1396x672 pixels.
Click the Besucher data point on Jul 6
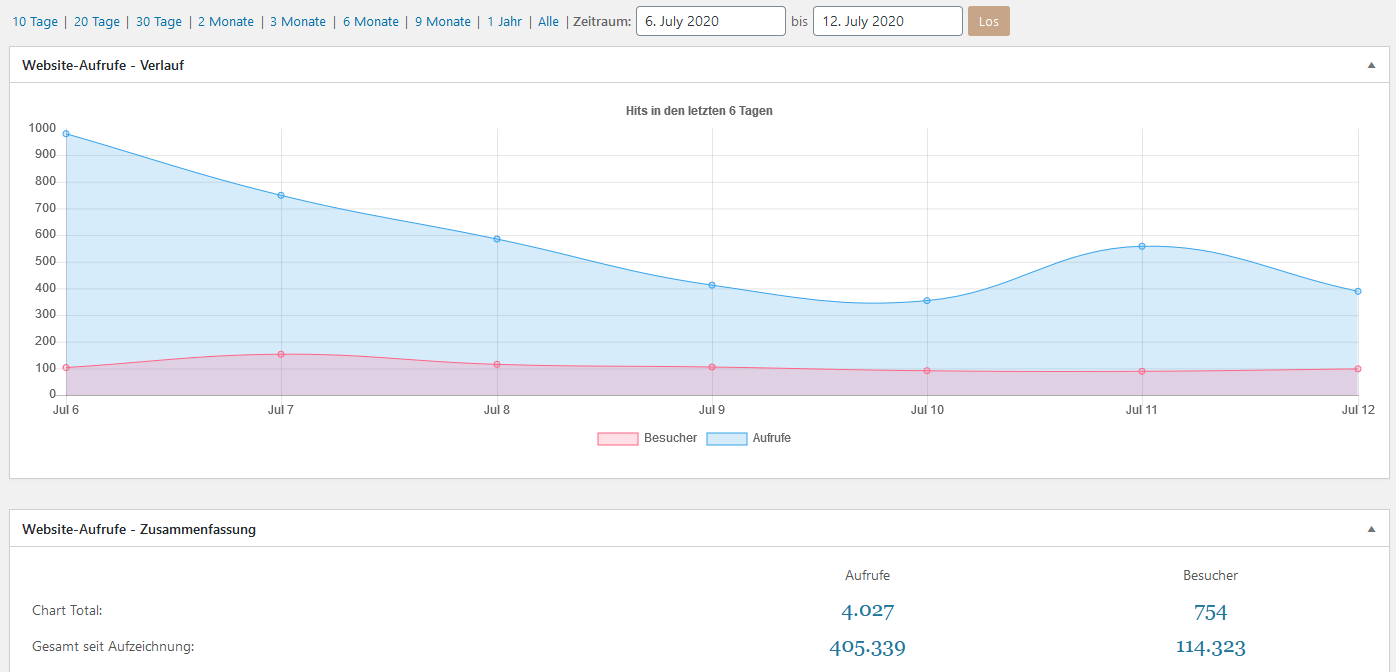coord(66,368)
